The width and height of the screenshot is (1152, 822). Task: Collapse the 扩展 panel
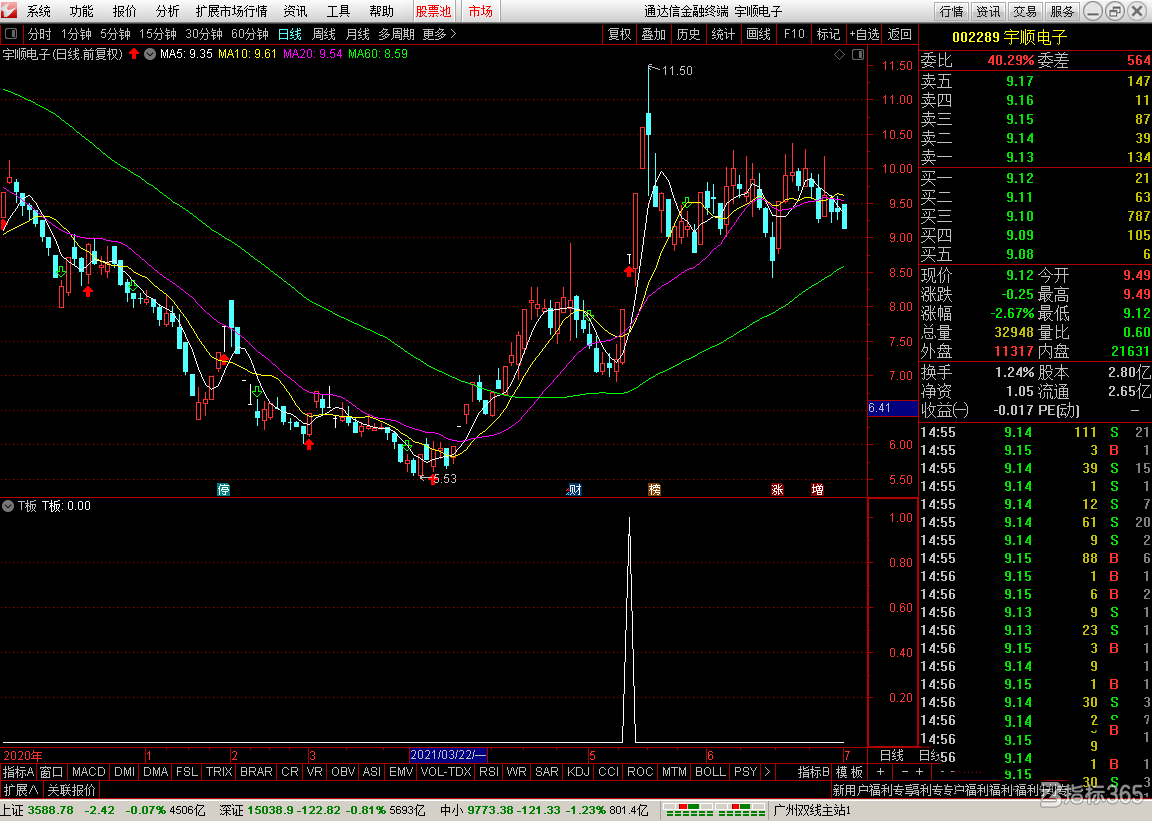21,790
